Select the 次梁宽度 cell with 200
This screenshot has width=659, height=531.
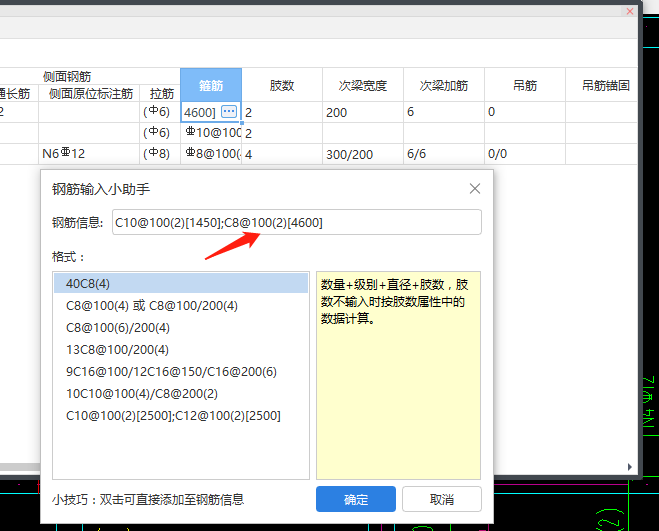click(363, 112)
